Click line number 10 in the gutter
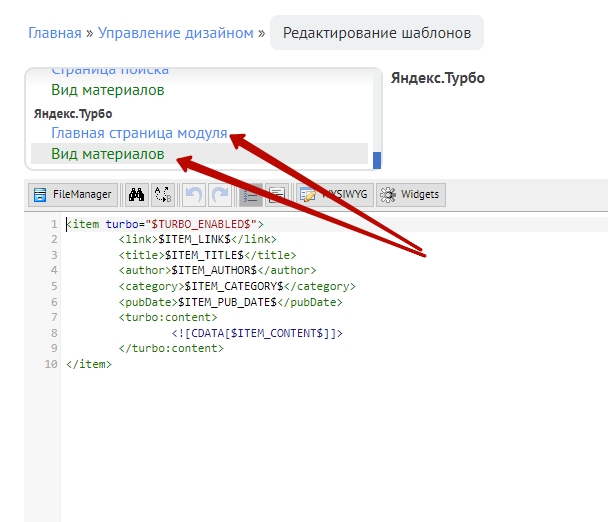This screenshot has width=608, height=522. point(50,364)
